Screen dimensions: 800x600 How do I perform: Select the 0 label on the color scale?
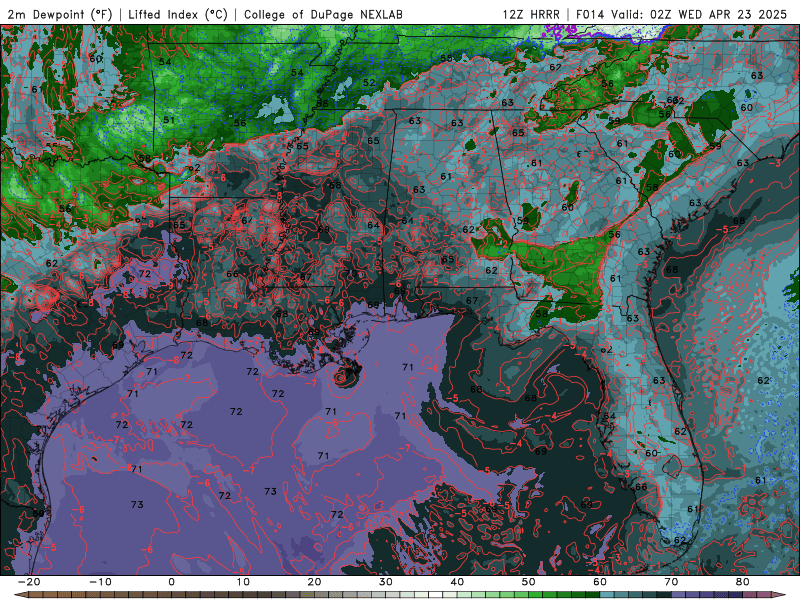171,582
